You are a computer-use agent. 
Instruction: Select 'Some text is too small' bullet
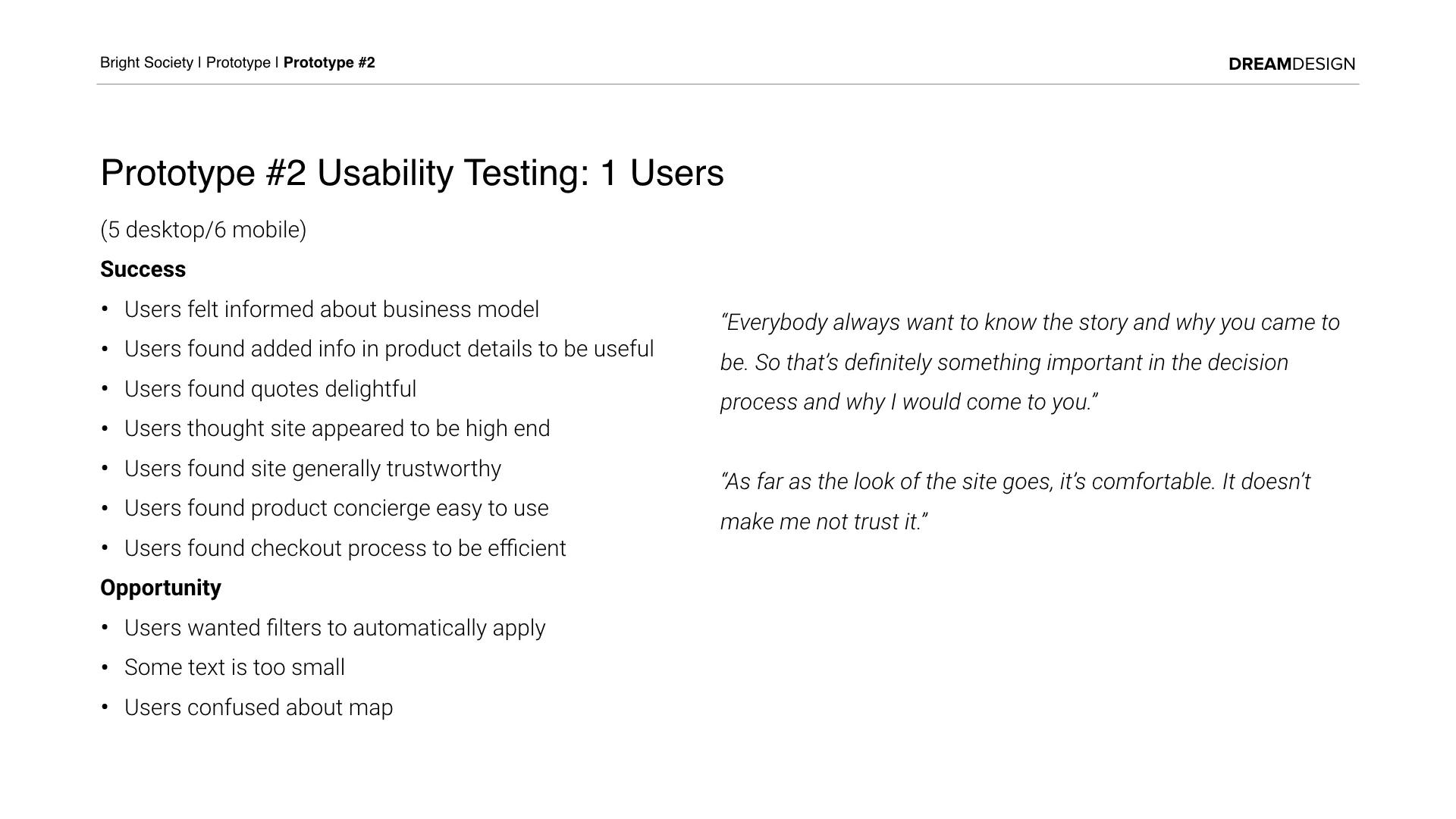point(234,667)
